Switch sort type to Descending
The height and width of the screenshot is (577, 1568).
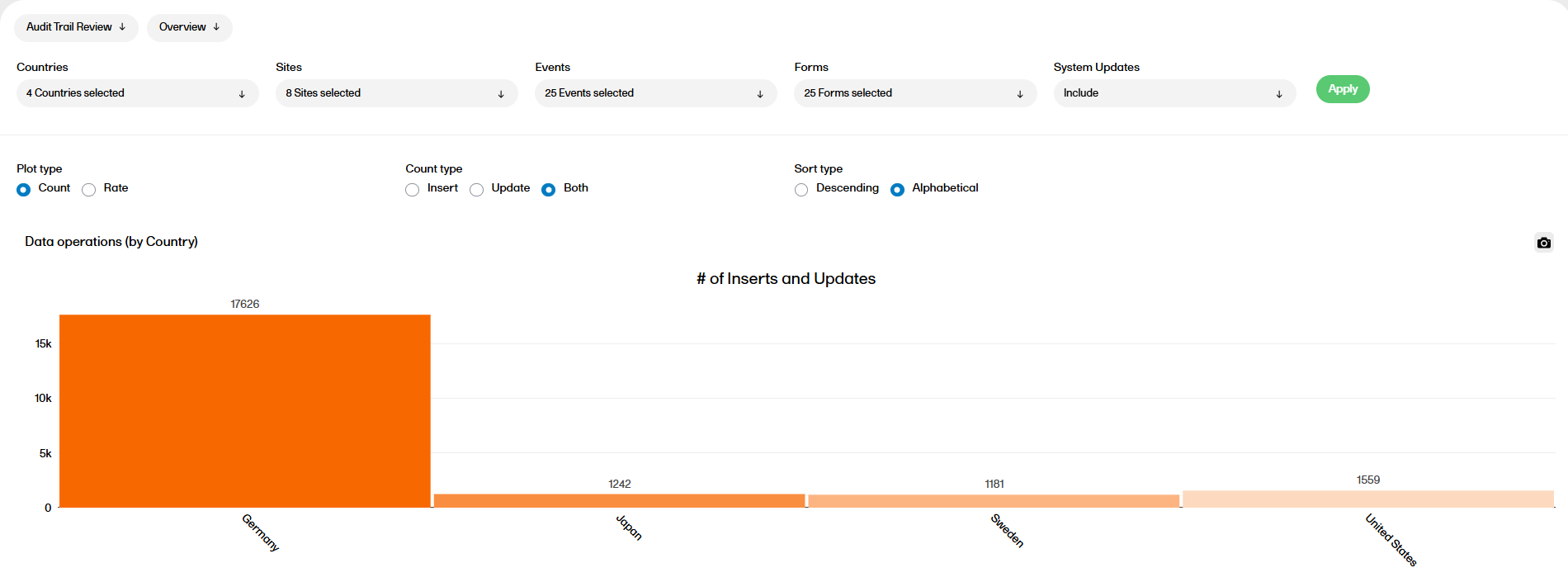click(x=801, y=190)
